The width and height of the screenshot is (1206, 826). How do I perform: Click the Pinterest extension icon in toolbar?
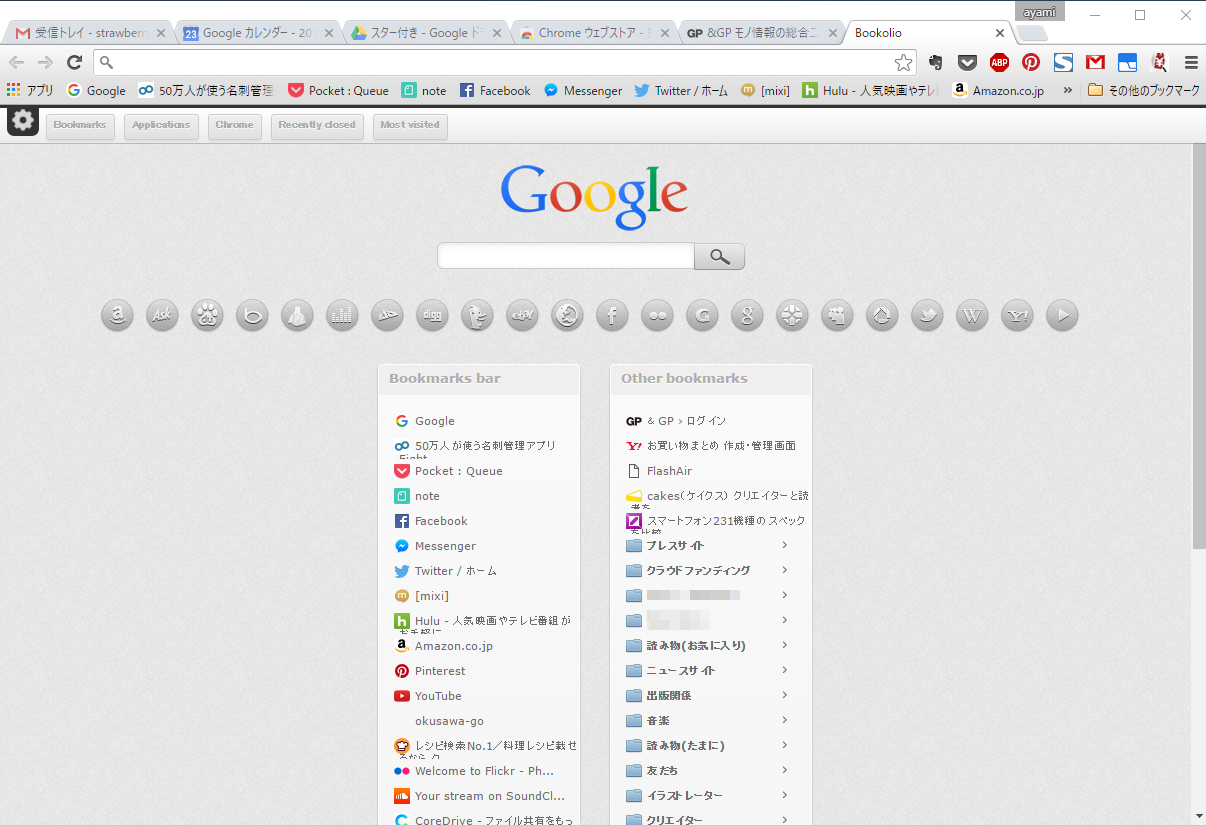tap(1031, 62)
